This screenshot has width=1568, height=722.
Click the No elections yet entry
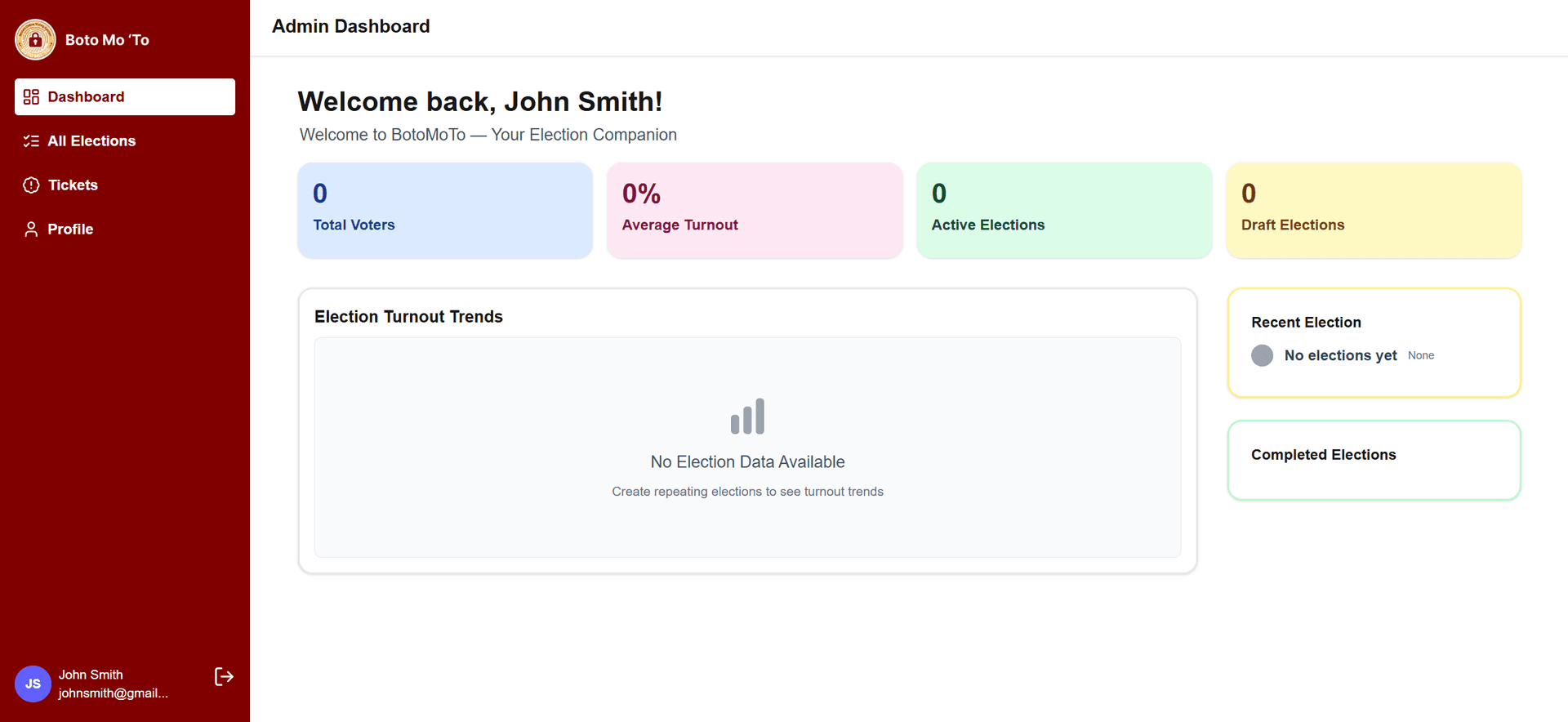point(1340,355)
